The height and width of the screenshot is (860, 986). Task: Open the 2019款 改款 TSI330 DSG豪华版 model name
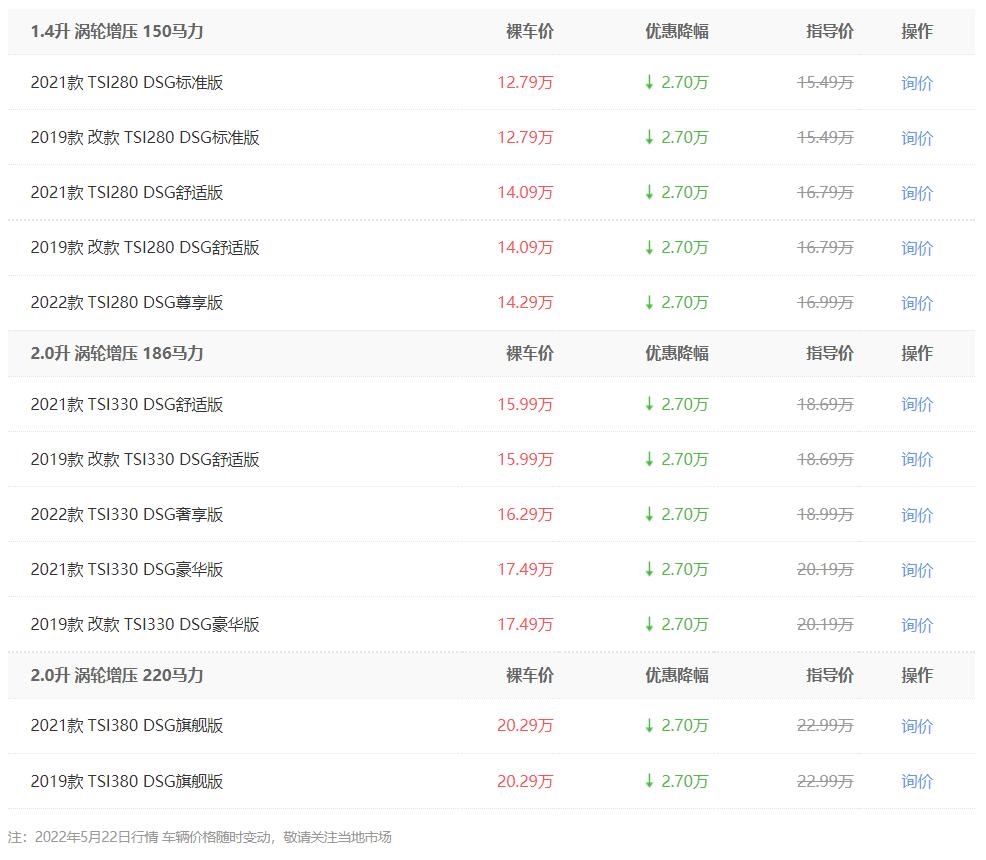pos(145,625)
